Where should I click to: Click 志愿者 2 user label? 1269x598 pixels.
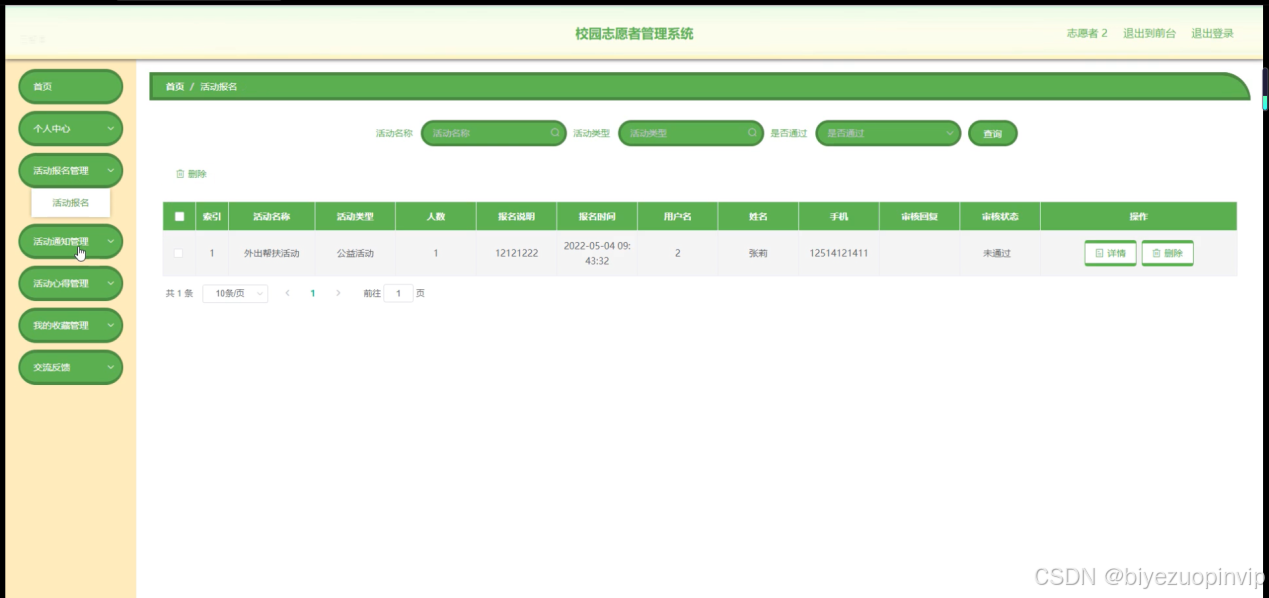1087,33
